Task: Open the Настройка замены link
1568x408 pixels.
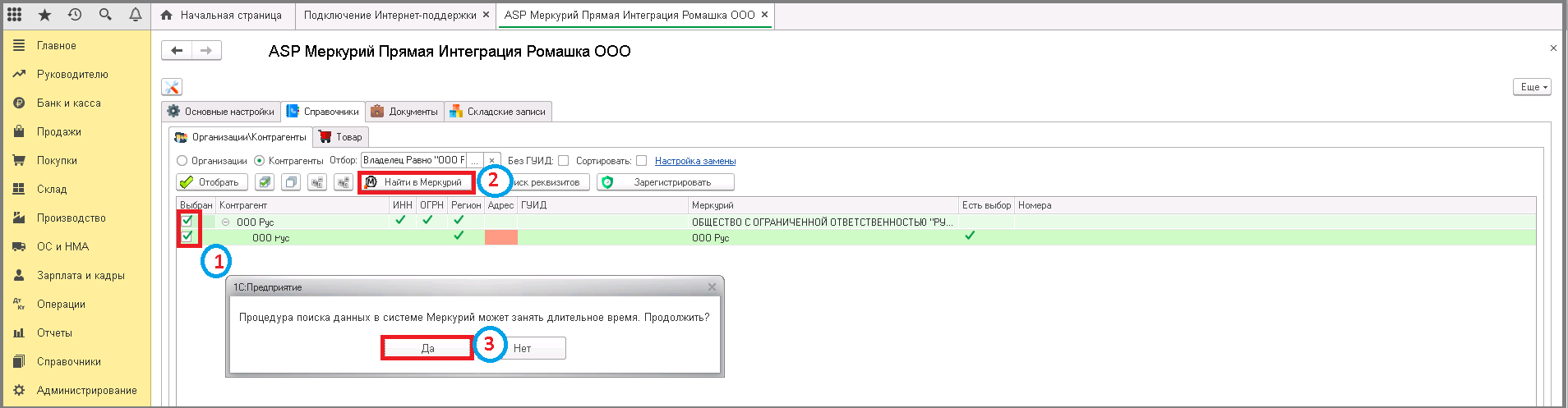Action: [x=695, y=161]
